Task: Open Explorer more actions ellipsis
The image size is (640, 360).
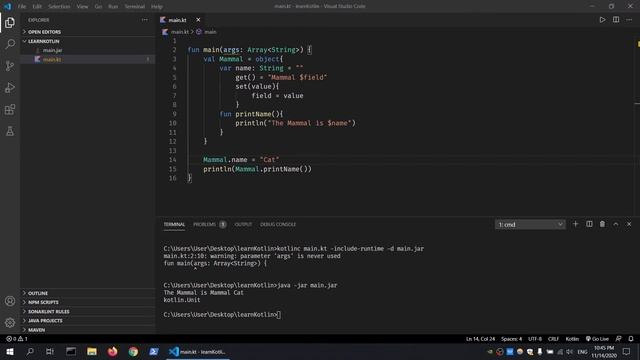Action: [x=145, y=20]
